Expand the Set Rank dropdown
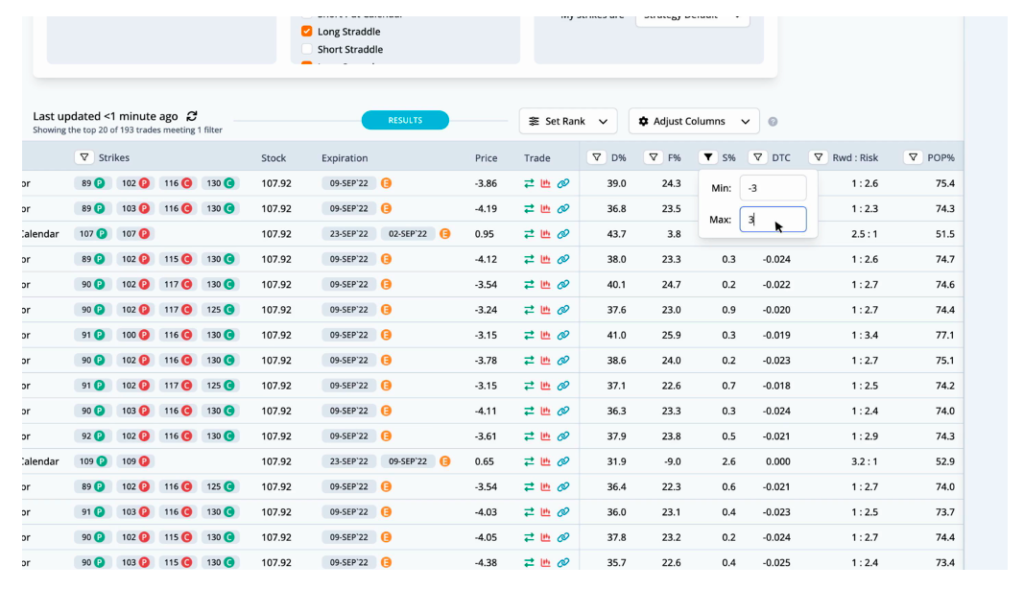Viewport: 1024px width, 589px height. coord(568,121)
